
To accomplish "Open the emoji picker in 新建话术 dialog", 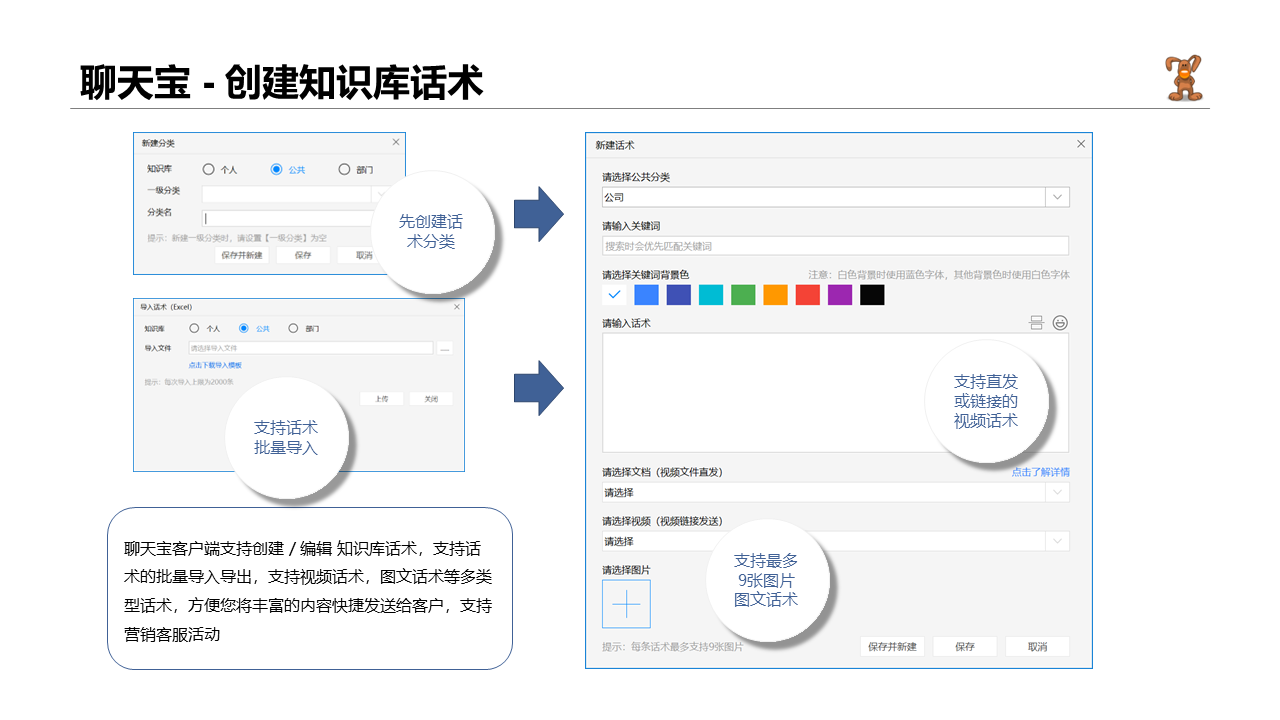I will pyautogui.click(x=1061, y=322).
